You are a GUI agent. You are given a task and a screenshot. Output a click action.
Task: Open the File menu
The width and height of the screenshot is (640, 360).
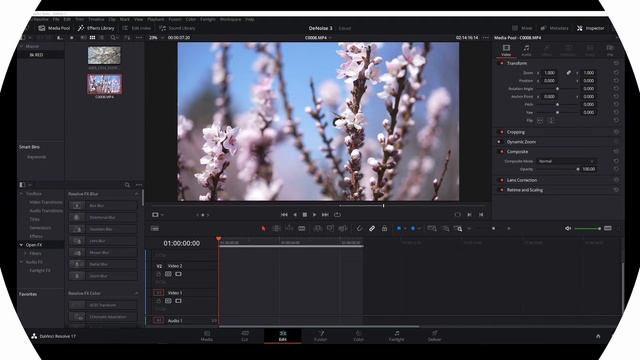(56, 19)
